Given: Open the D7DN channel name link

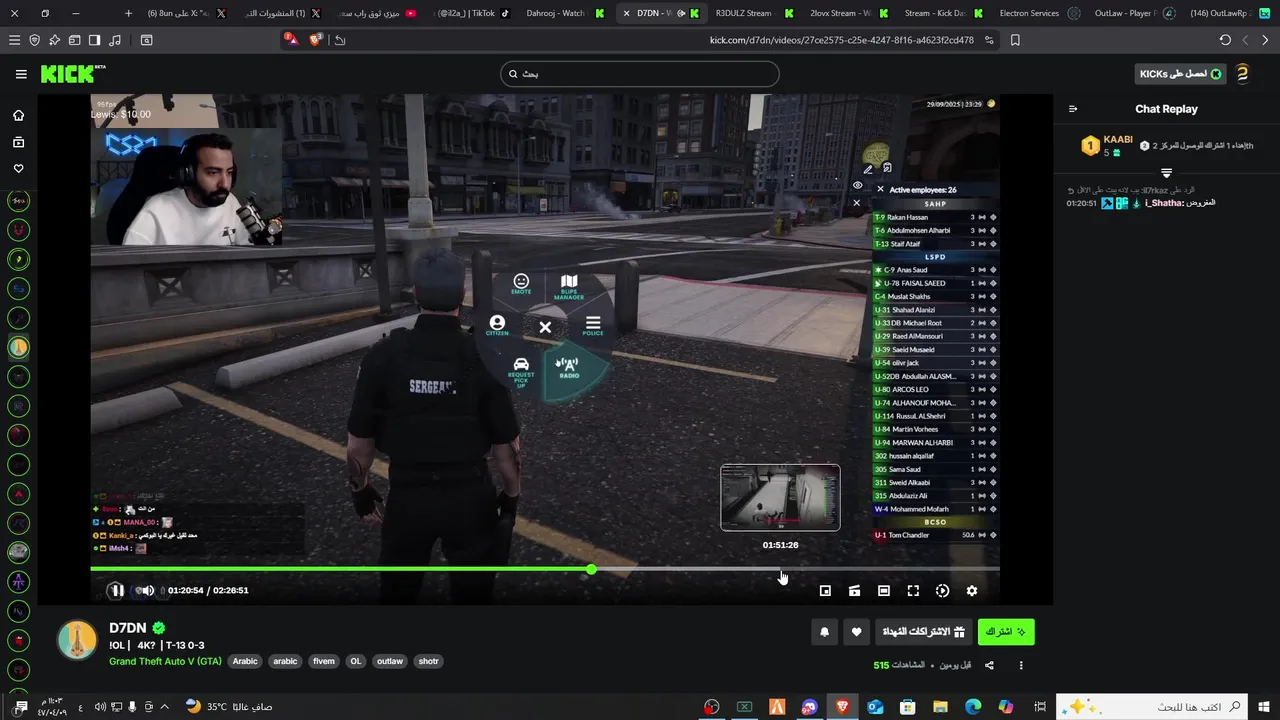Looking at the screenshot, I should click(x=127, y=628).
